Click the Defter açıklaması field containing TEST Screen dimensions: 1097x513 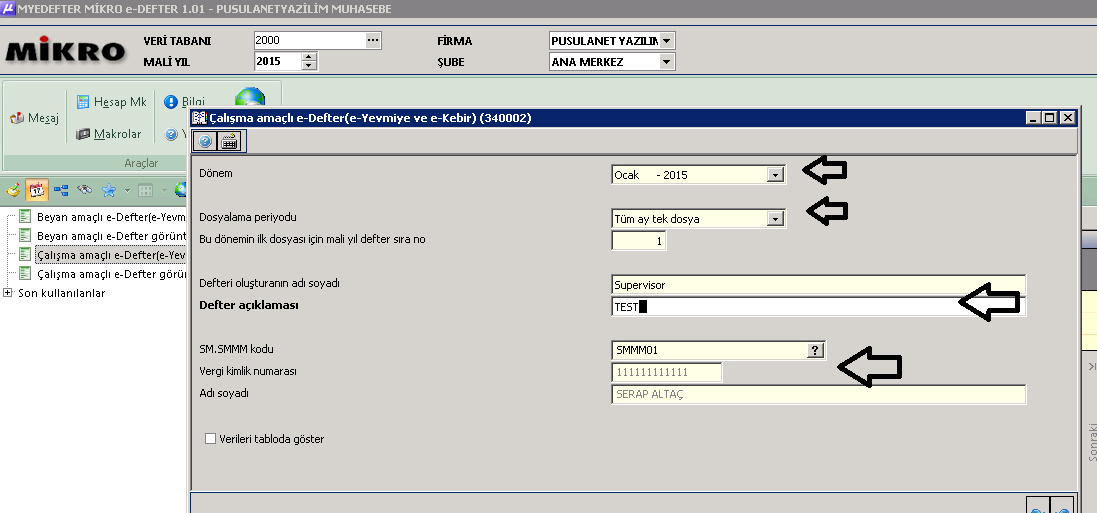[x=819, y=307]
